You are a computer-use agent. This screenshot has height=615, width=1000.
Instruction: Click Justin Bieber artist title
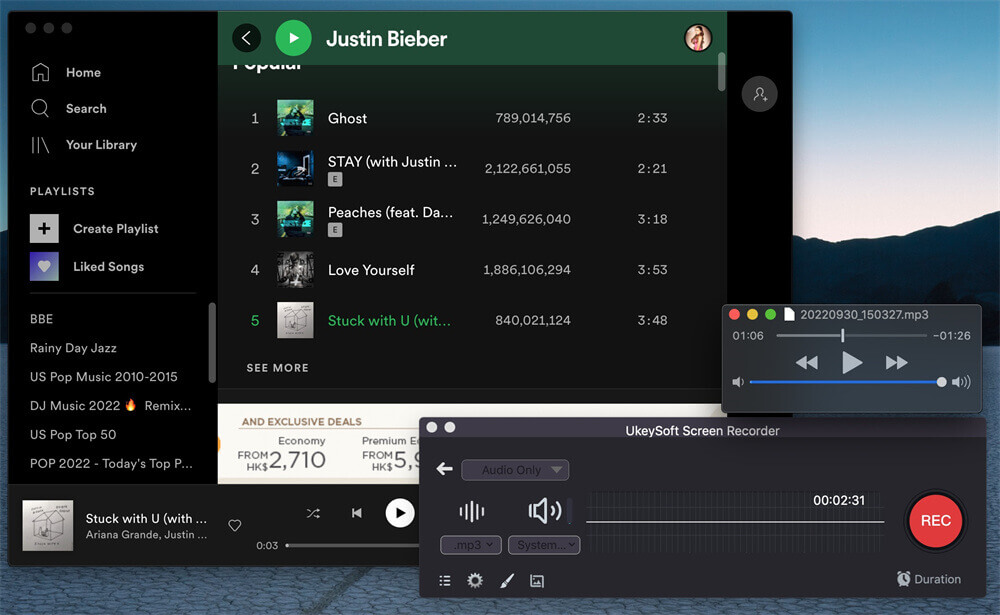(386, 39)
